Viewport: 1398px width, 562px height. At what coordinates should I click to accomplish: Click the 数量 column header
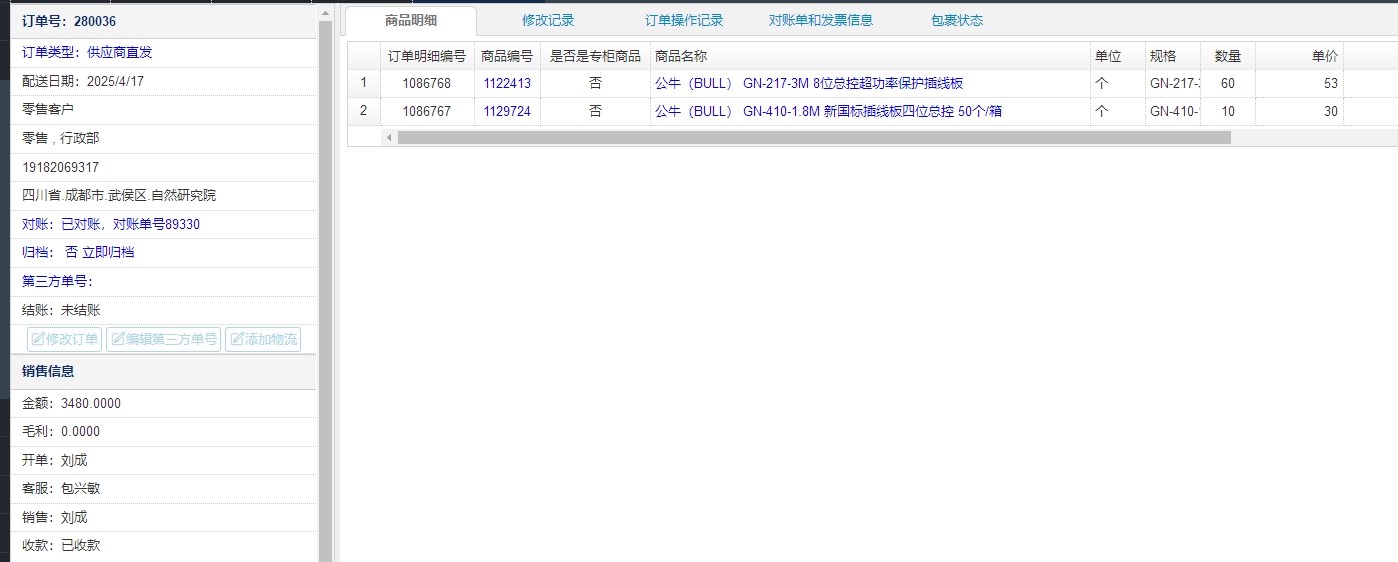coord(1228,57)
